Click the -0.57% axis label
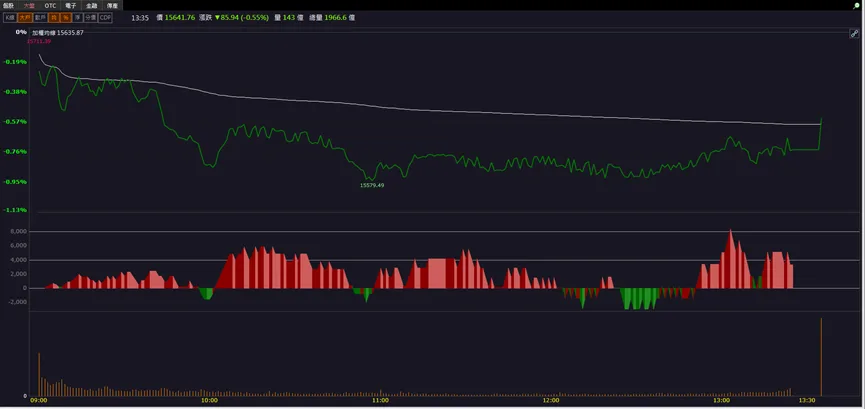865x409 pixels. pyautogui.click(x=15, y=121)
